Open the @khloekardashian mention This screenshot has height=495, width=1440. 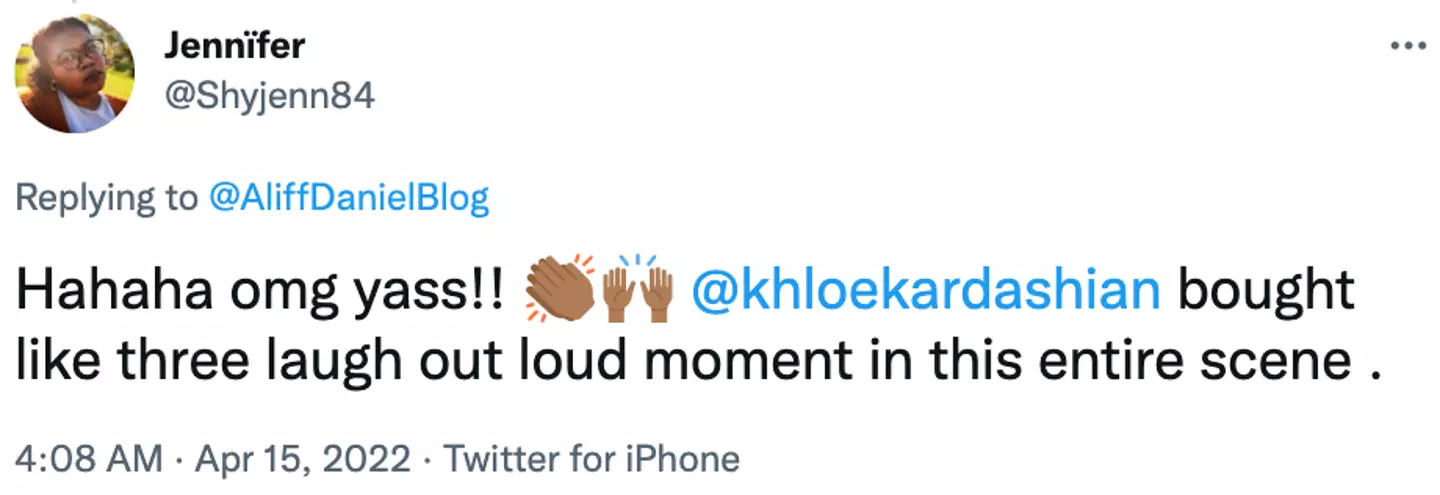point(927,291)
